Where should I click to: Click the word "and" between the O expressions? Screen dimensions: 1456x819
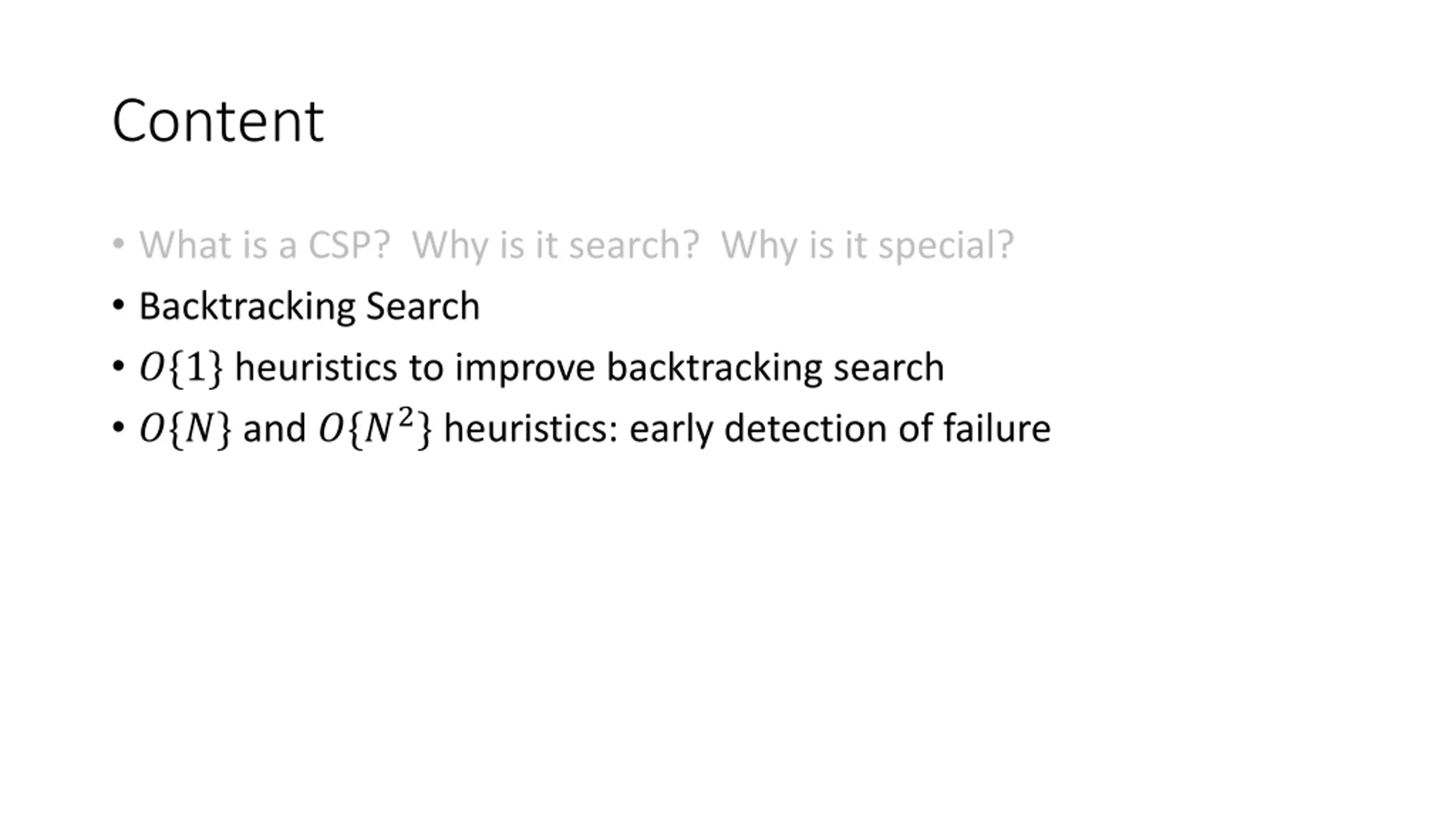click(275, 428)
